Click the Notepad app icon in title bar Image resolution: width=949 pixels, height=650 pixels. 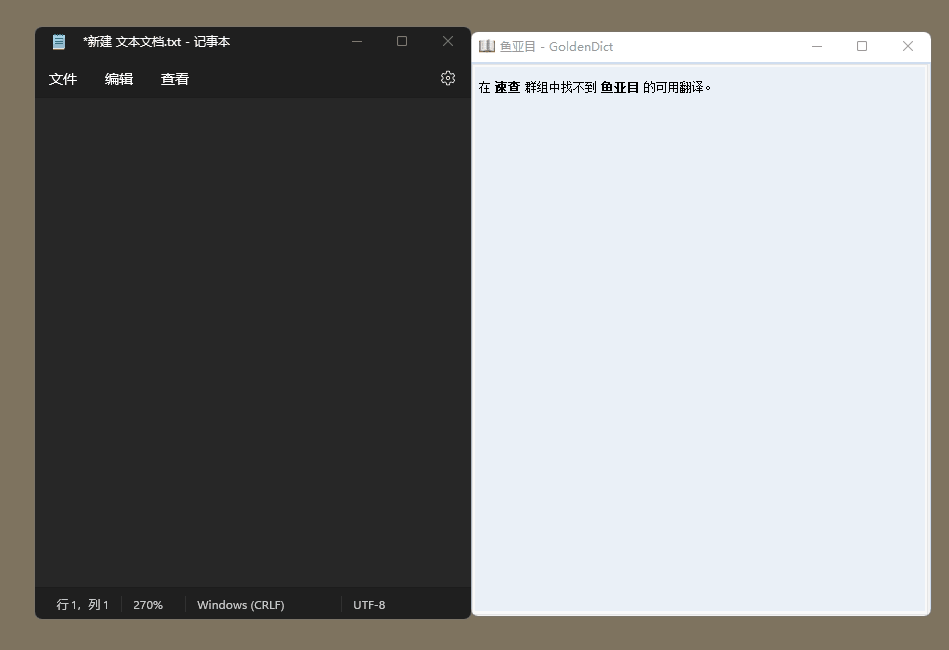(x=59, y=42)
